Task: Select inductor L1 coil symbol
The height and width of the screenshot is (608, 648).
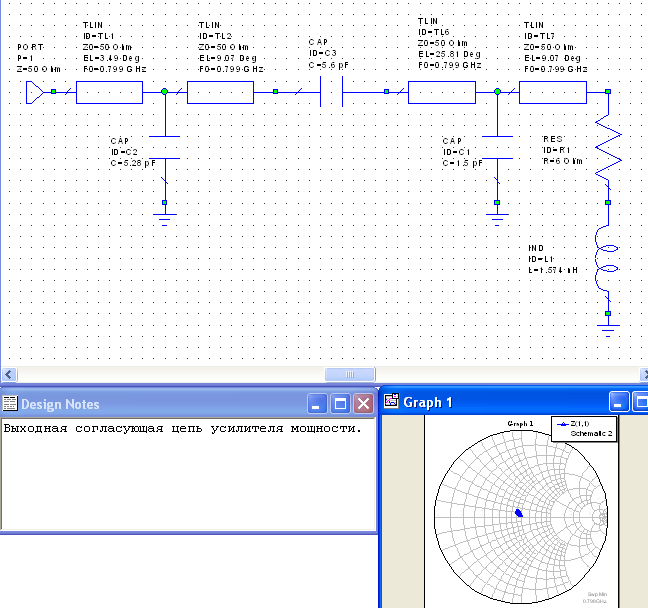Action: [x=606, y=259]
